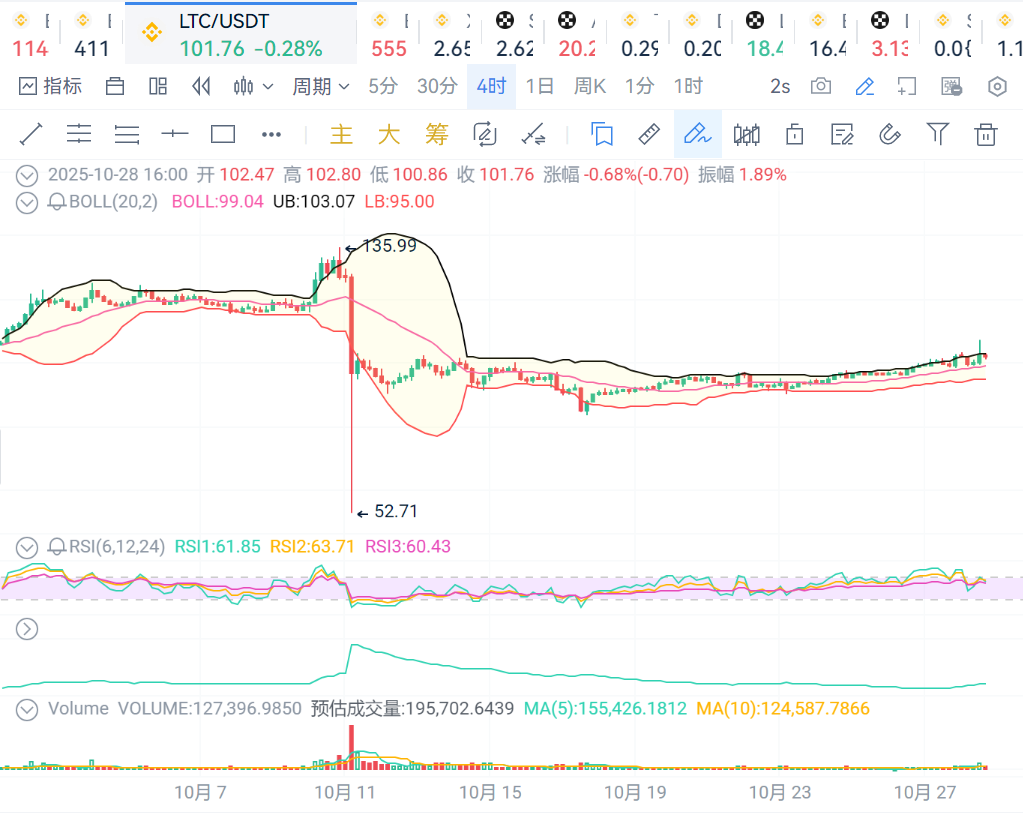
Task: Select the trend line drawing tool
Action: (31, 134)
